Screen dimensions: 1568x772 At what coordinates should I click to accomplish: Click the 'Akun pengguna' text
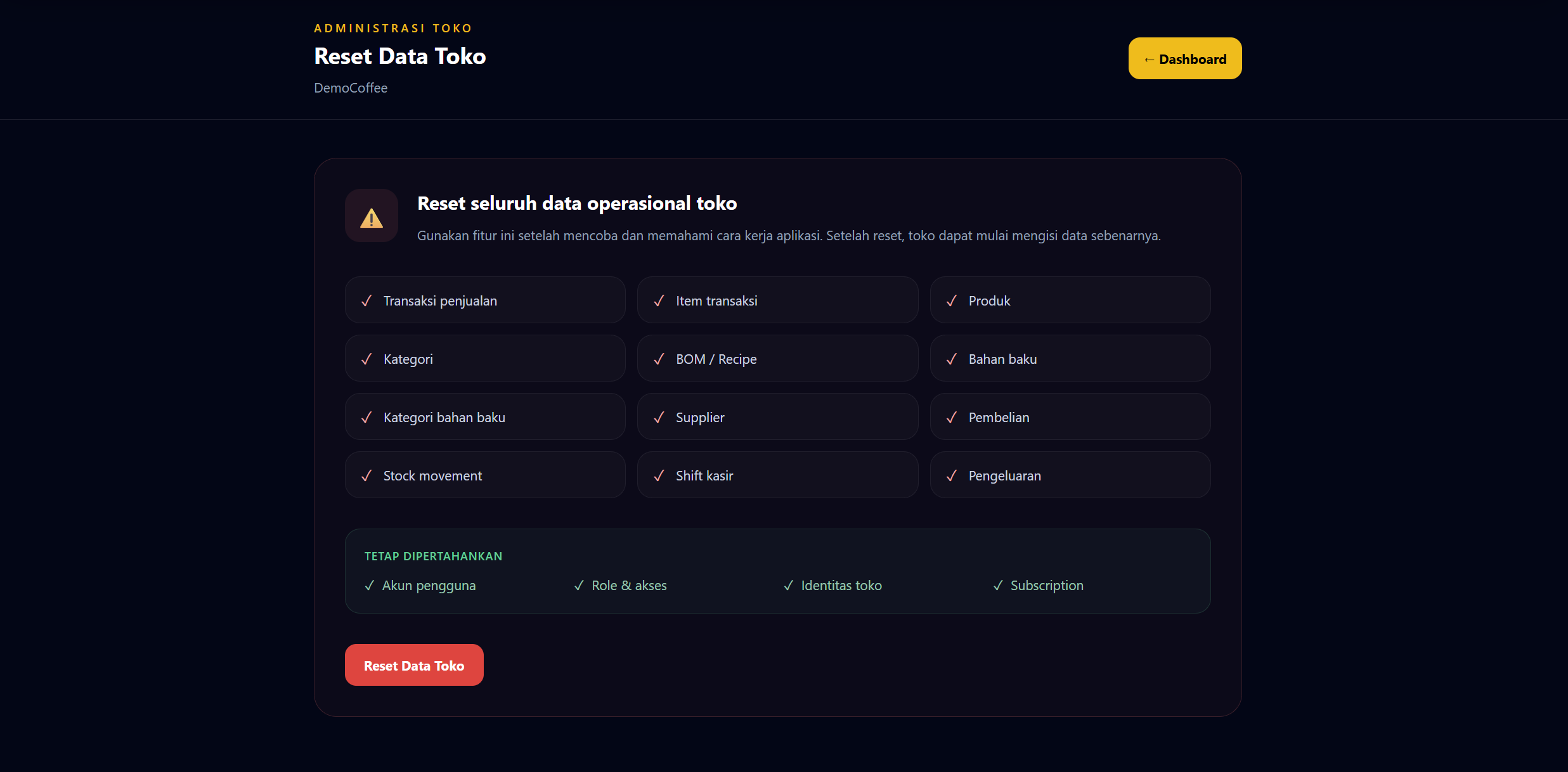pyautogui.click(x=429, y=585)
